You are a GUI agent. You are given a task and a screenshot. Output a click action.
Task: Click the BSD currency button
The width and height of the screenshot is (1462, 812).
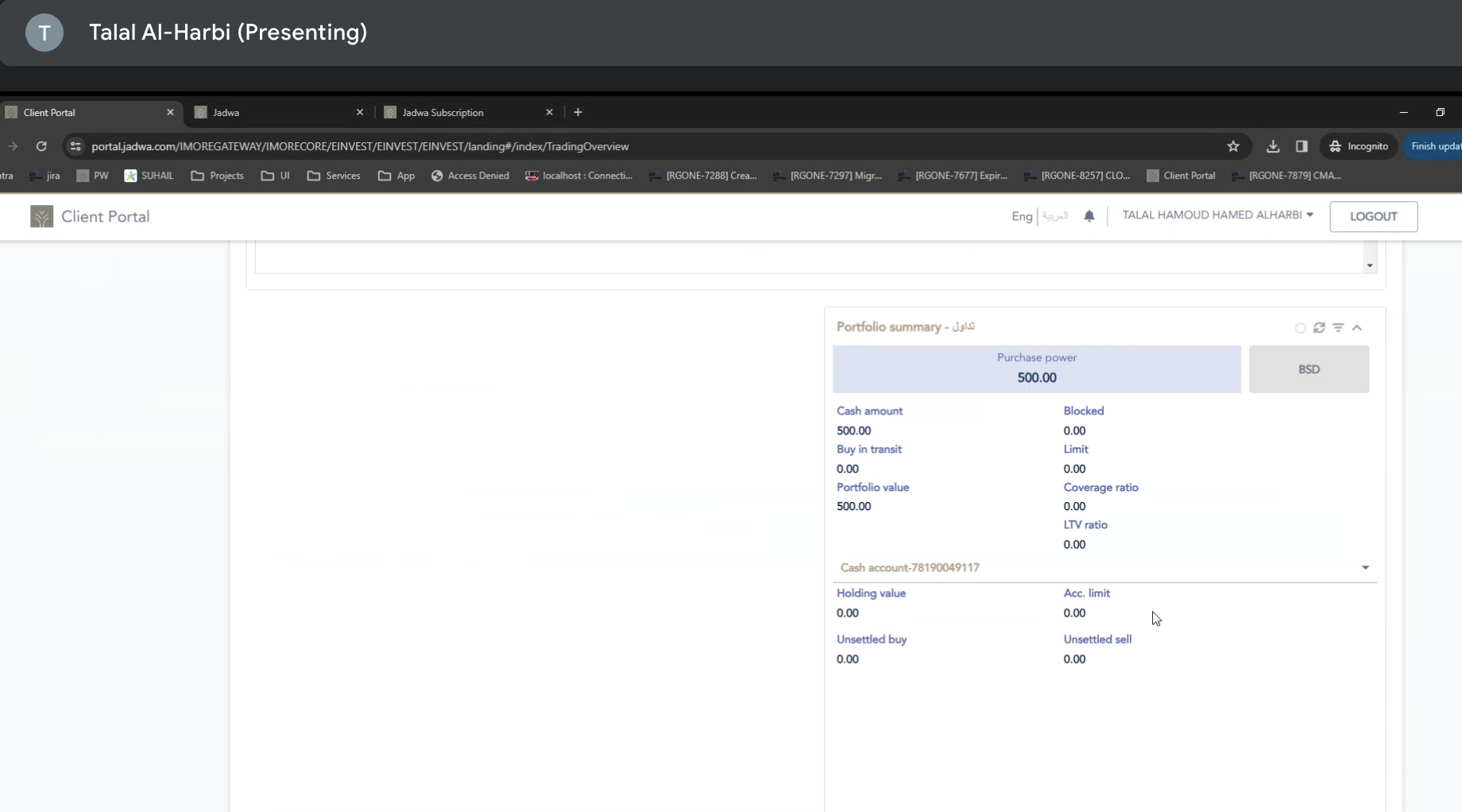[1309, 369]
